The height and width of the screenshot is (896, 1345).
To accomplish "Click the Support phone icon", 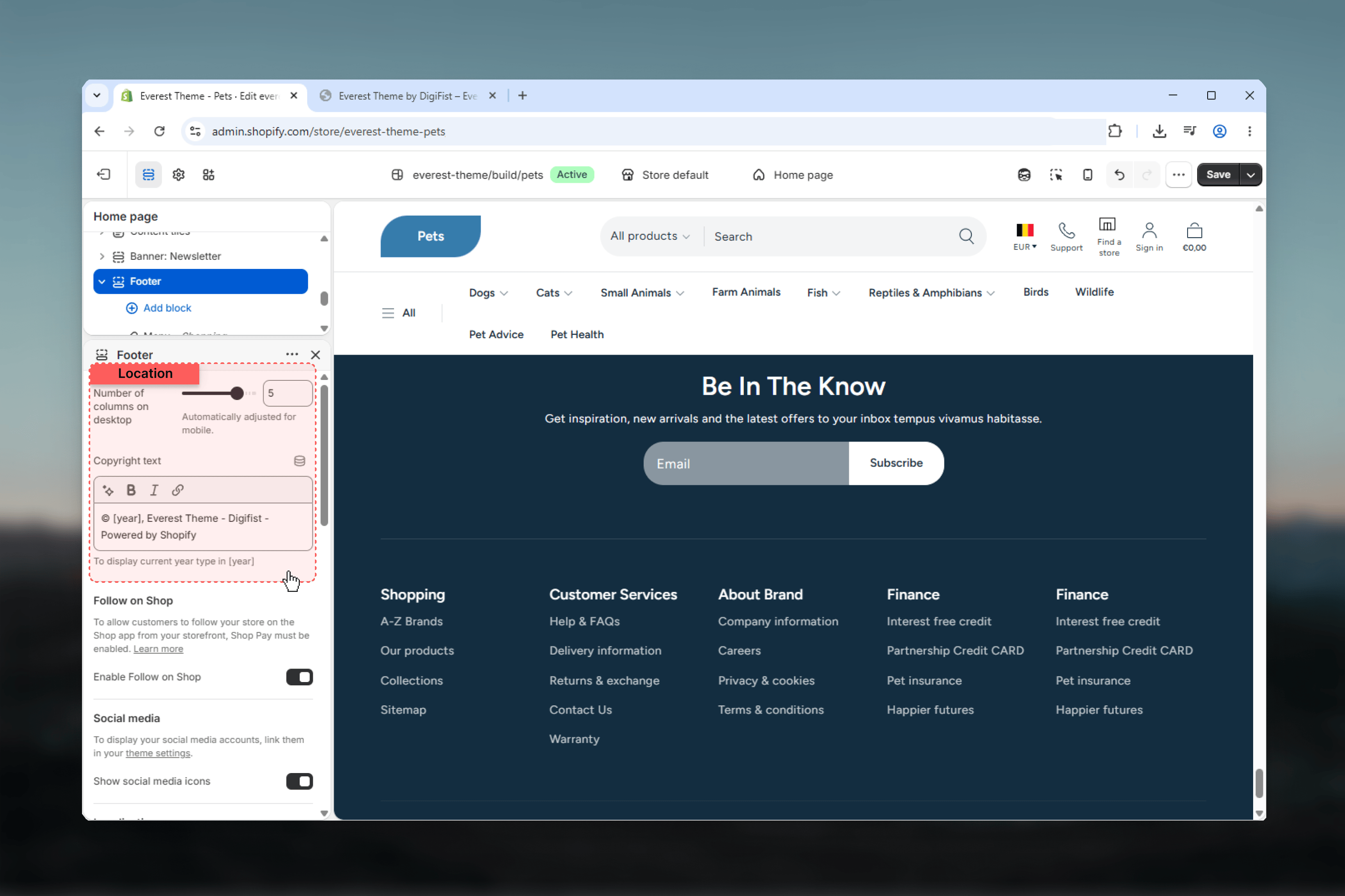I will click(x=1067, y=230).
